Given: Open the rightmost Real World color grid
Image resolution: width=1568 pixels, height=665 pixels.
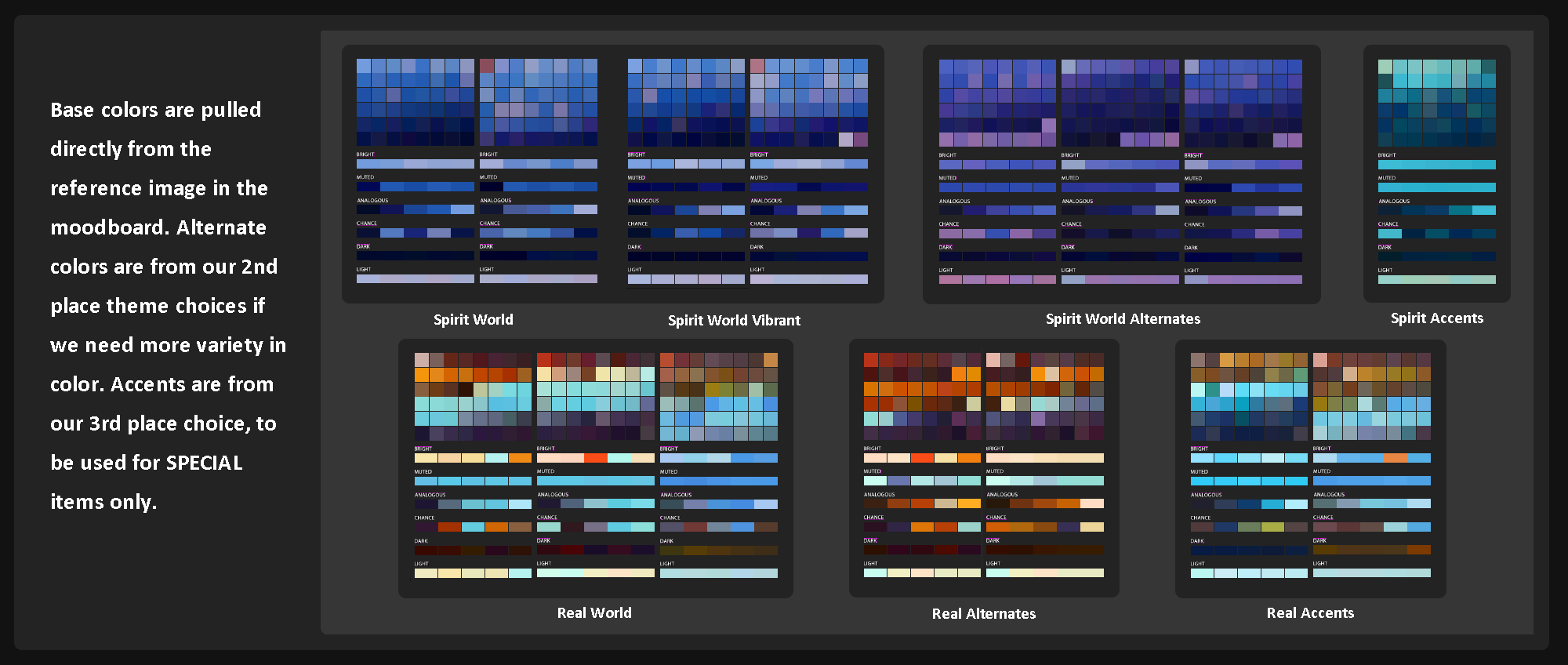Looking at the screenshot, I should (718, 396).
